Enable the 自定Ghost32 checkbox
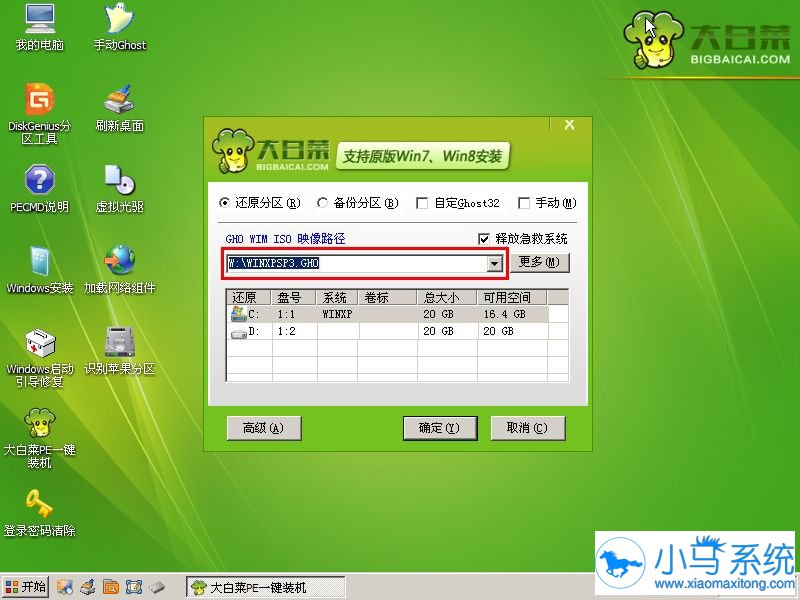800x600 pixels. pos(421,204)
